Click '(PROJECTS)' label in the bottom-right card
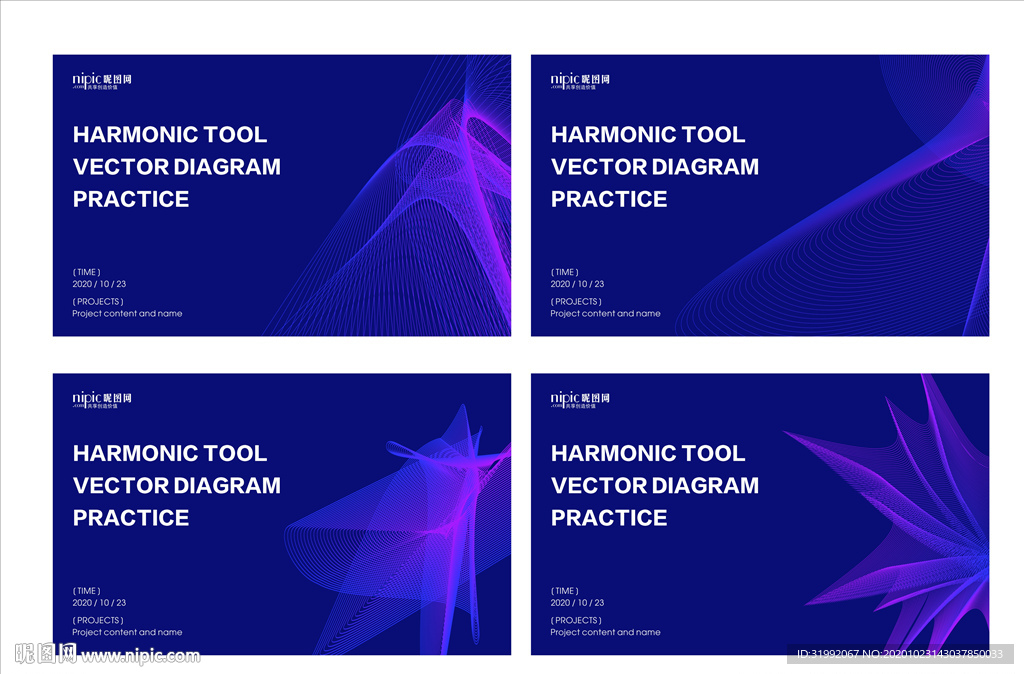 click(576, 620)
